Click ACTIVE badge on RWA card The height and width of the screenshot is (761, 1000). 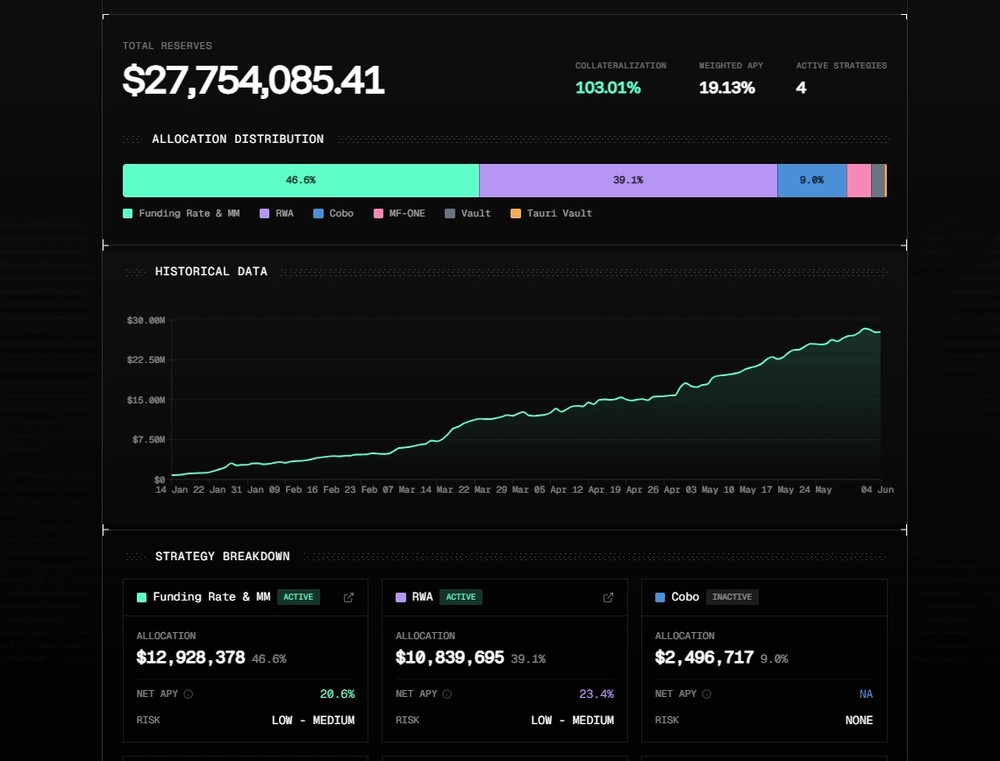tap(460, 597)
